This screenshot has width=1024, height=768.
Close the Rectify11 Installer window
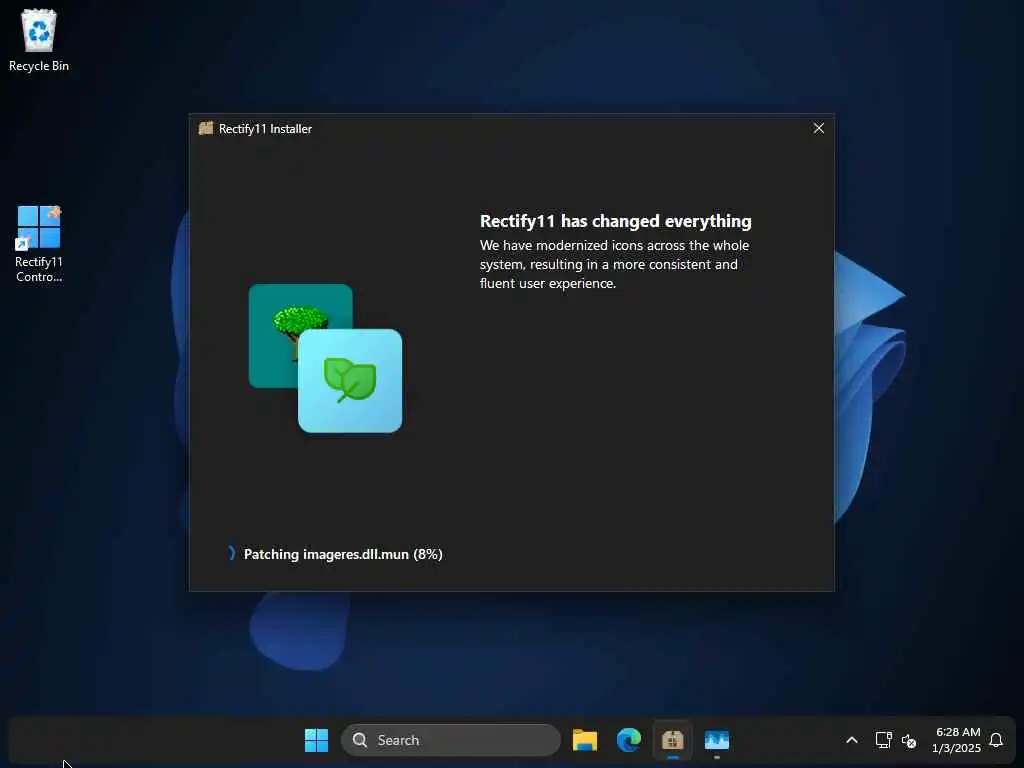[x=818, y=128]
